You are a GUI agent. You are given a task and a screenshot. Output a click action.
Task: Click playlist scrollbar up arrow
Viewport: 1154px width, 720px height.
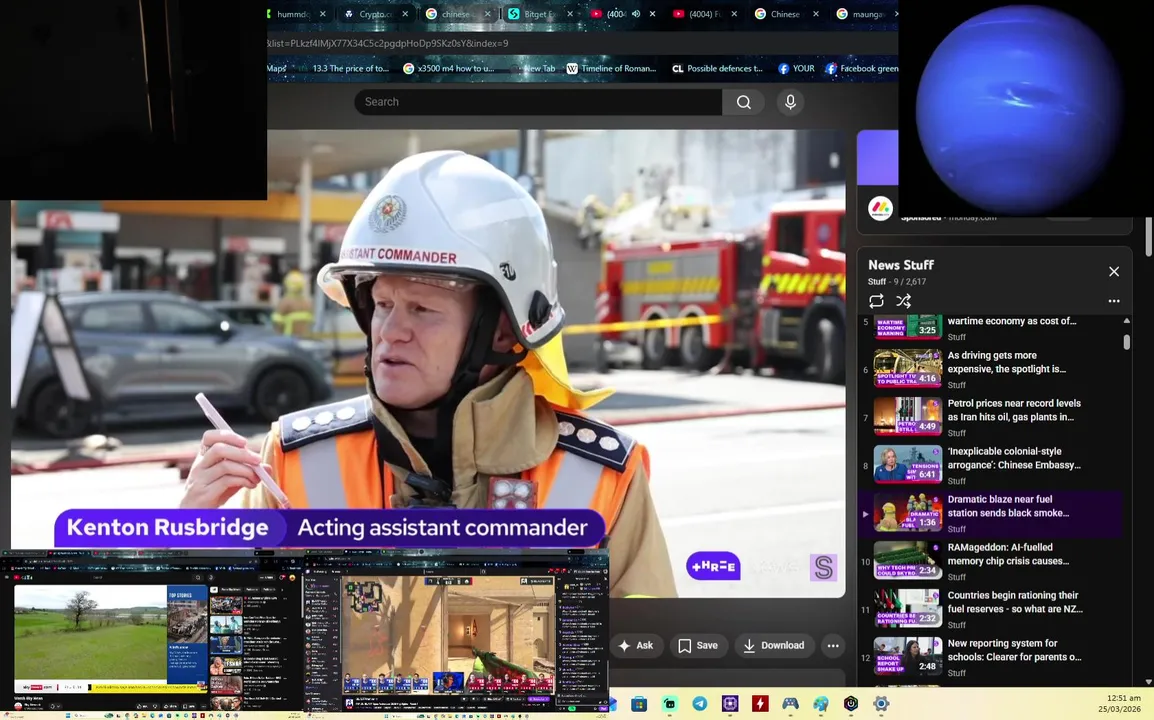[1127, 321]
